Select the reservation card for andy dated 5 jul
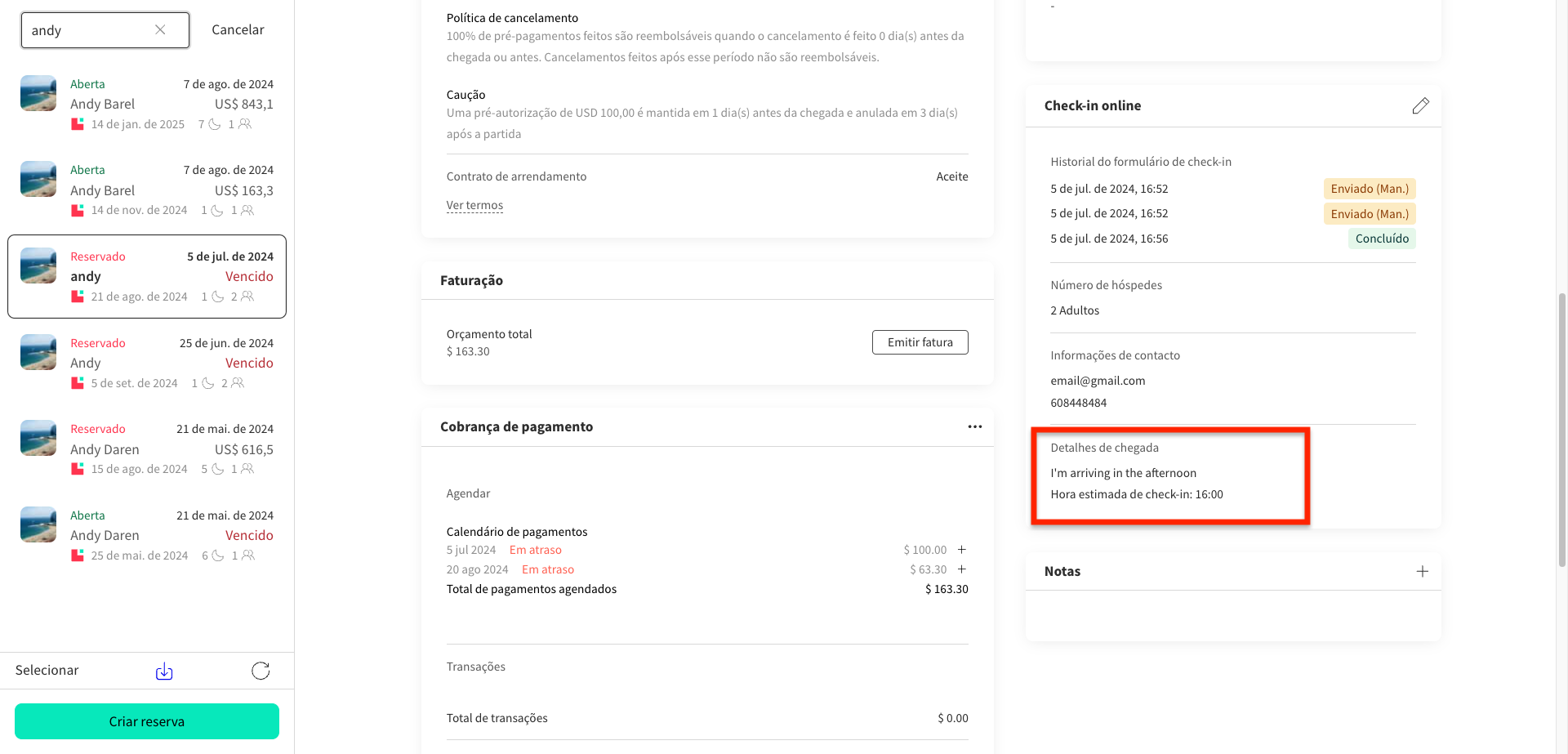Viewport: 1568px width, 754px height. click(x=147, y=276)
